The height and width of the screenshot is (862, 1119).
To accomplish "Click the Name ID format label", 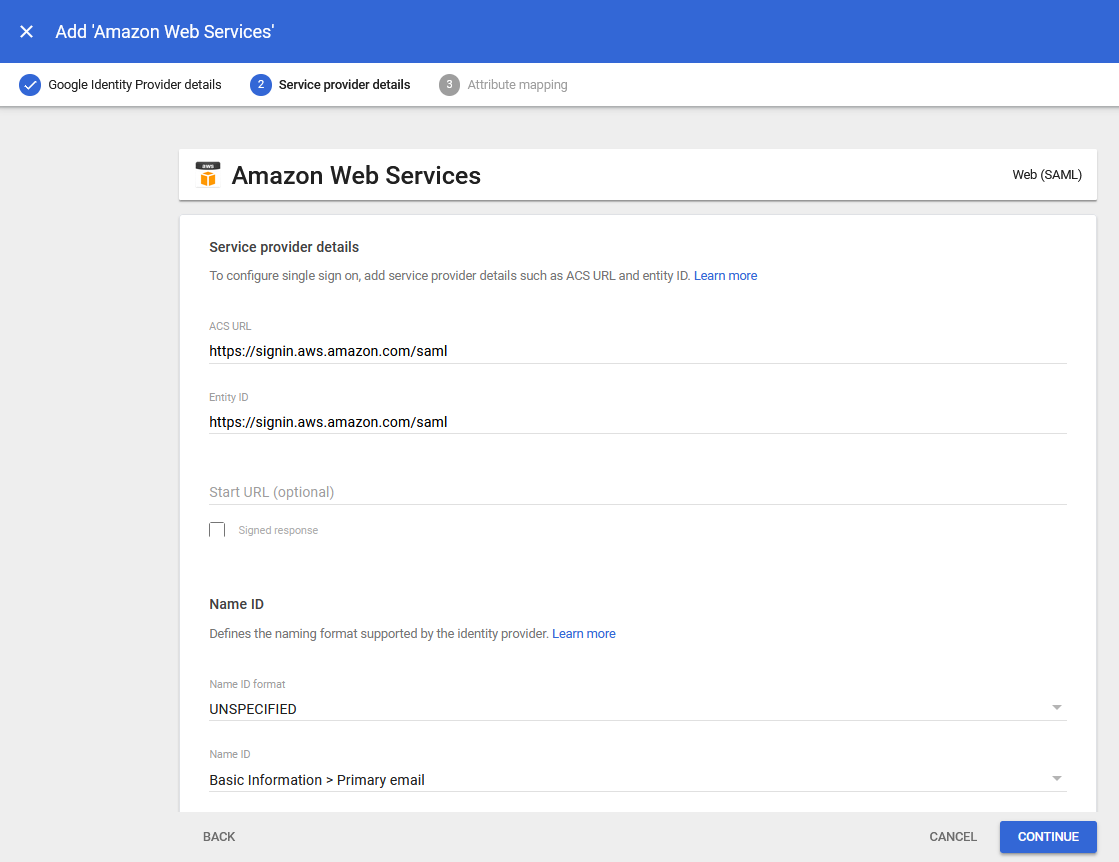I will tap(247, 684).
